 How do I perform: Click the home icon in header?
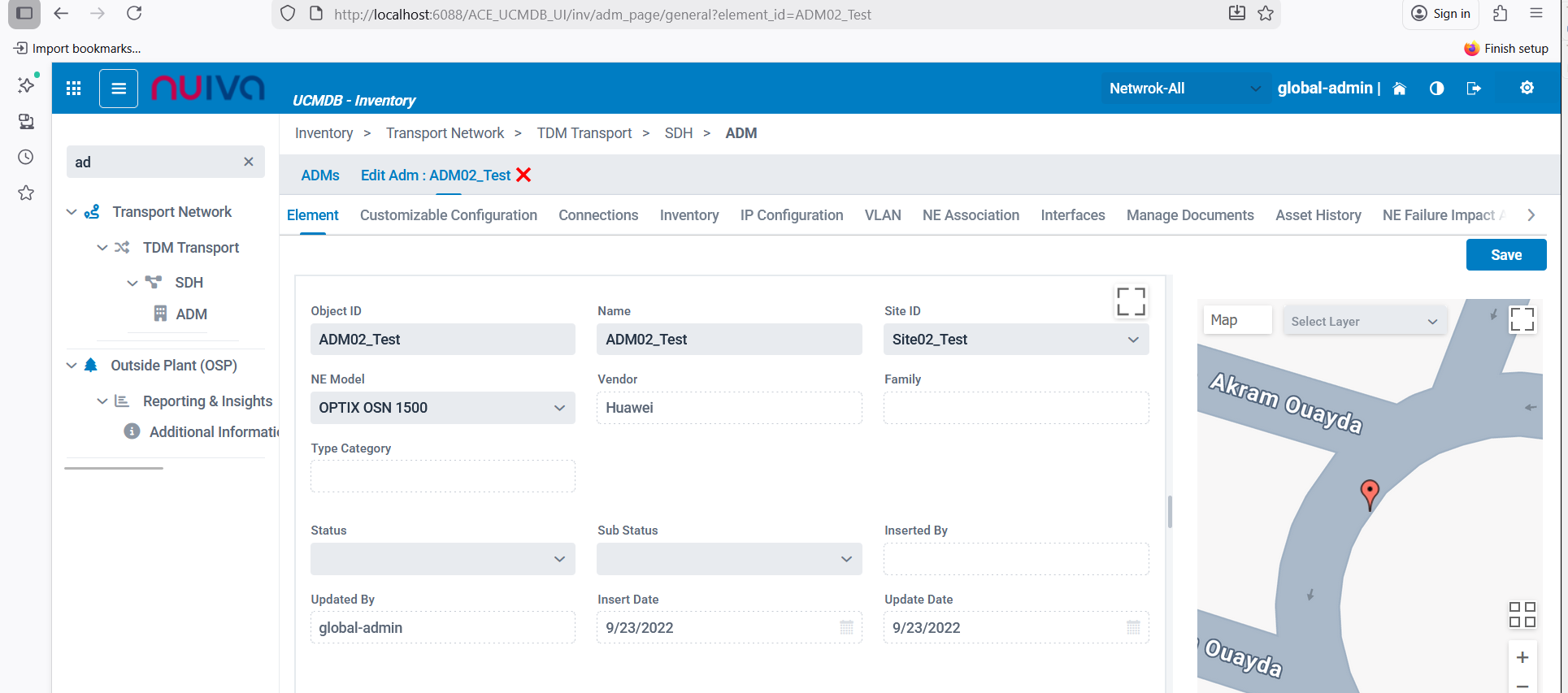pyautogui.click(x=1399, y=89)
